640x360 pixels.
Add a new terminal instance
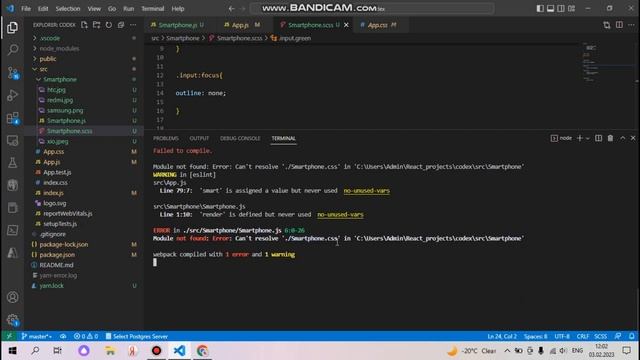(x=579, y=138)
